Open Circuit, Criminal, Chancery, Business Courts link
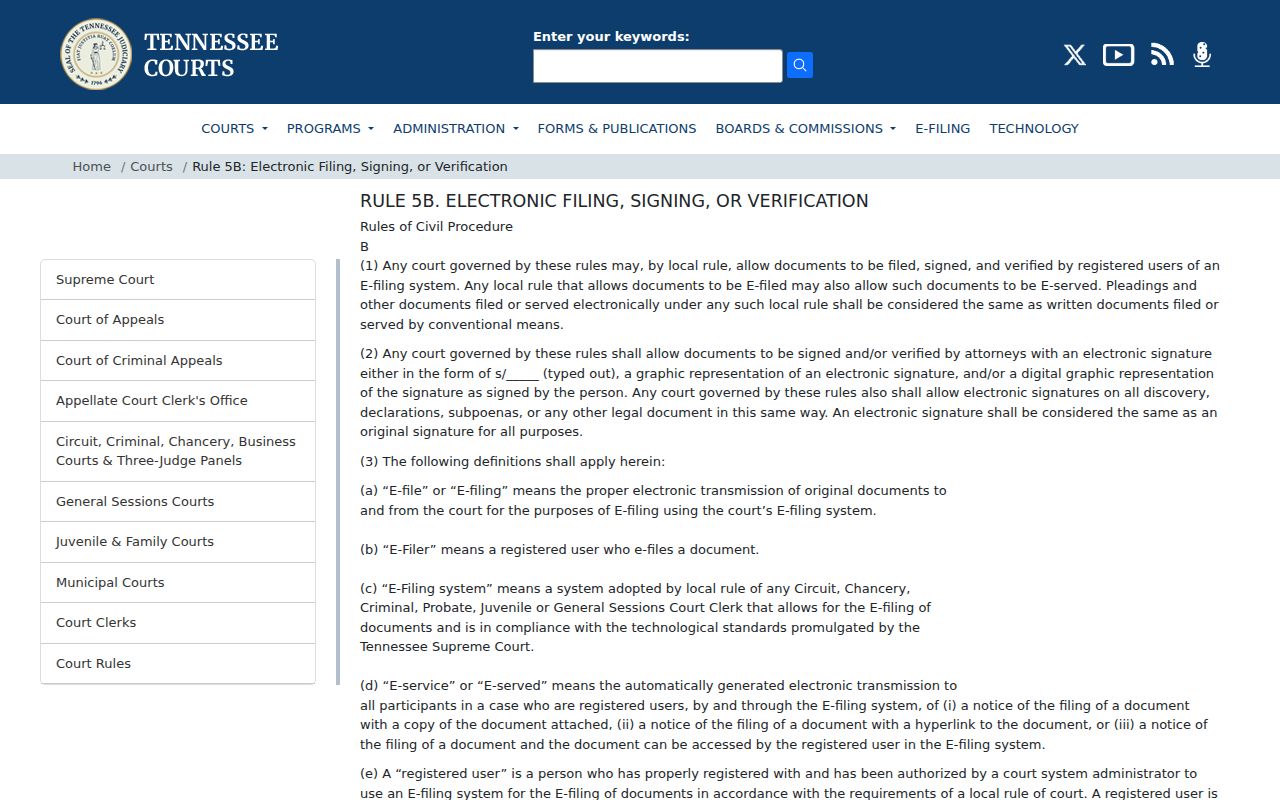1280x800 pixels. coord(178,451)
